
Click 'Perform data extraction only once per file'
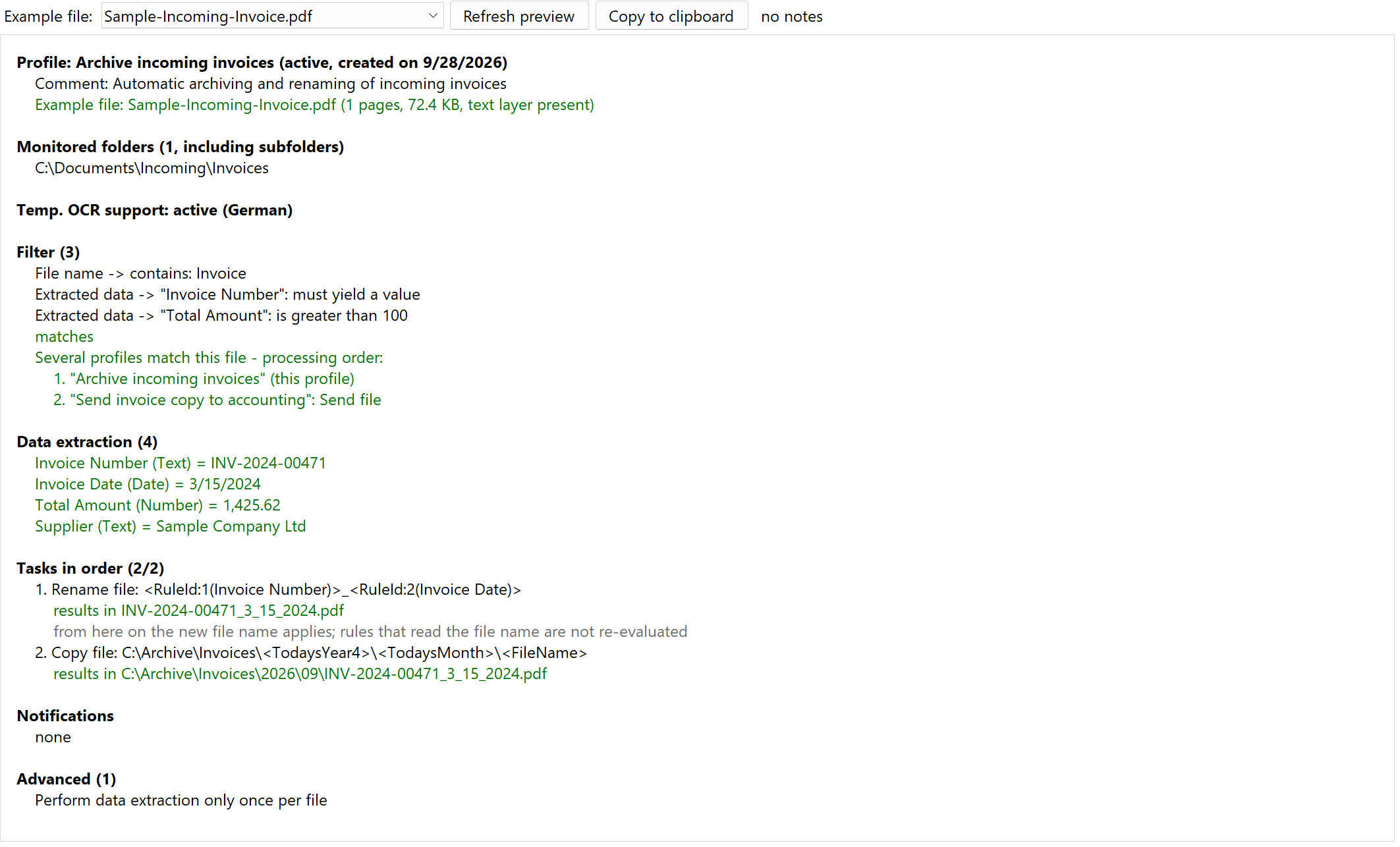click(x=181, y=800)
